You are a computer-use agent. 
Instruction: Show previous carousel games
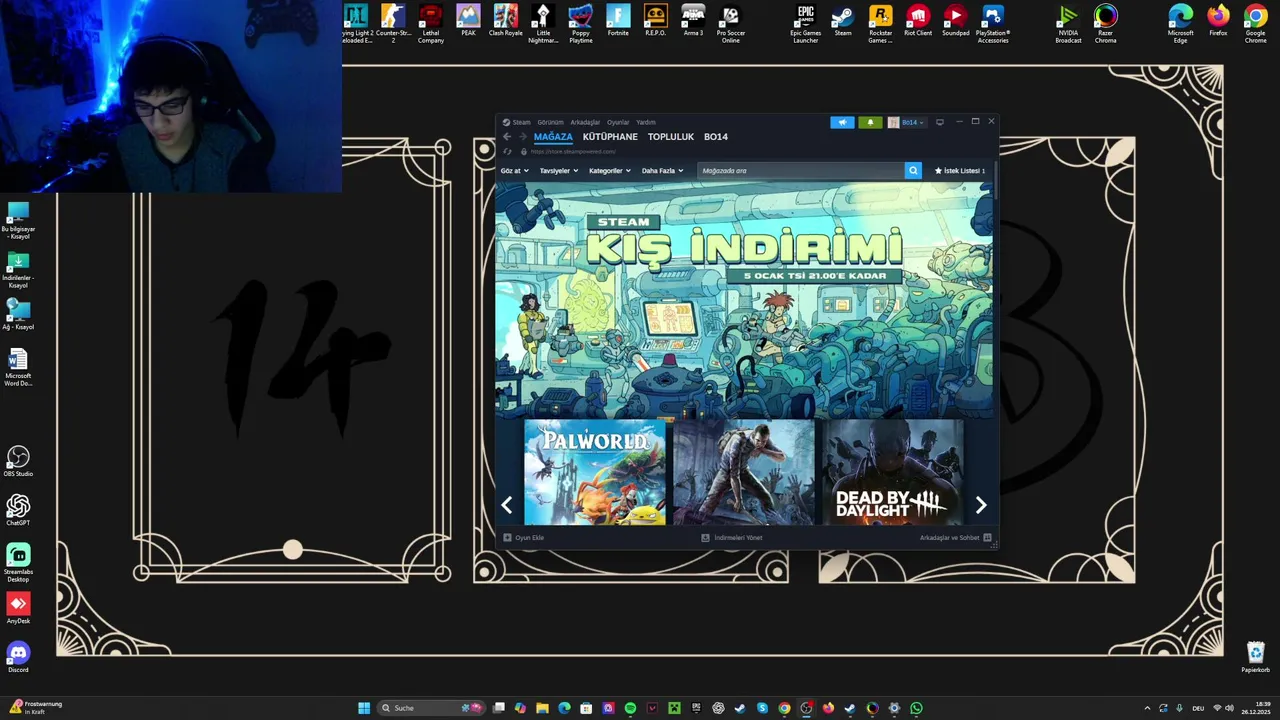(507, 505)
